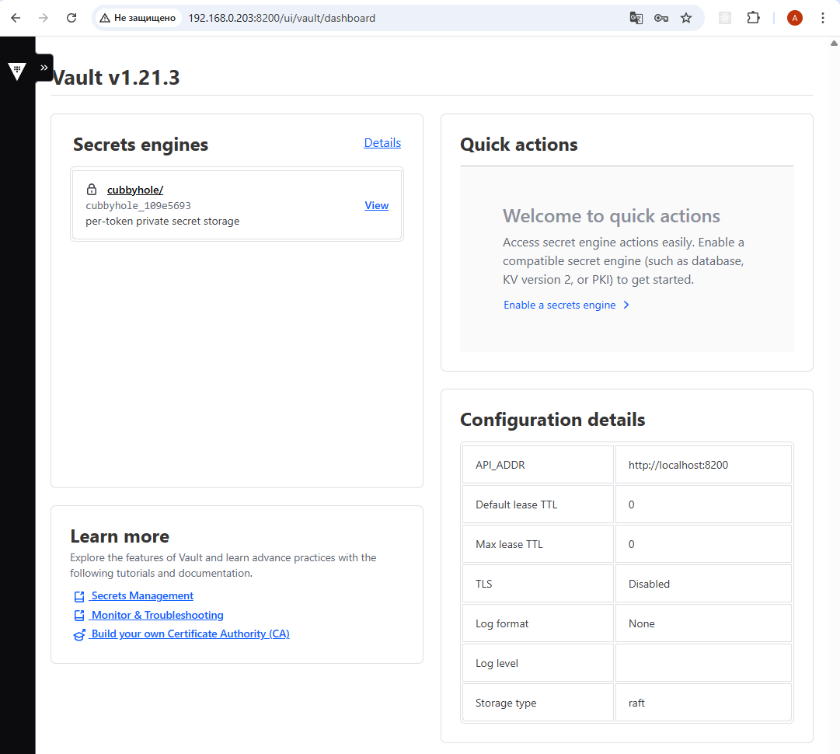Click the page scrollbar up arrow
This screenshot has width=840, height=754.
pyautogui.click(x=834, y=43)
